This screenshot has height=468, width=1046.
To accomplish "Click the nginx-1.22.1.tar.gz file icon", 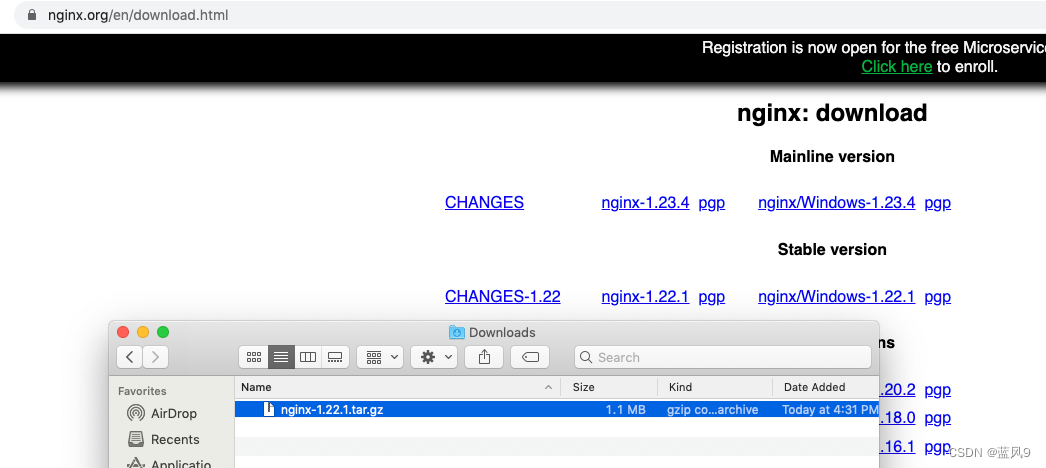I will coord(269,409).
